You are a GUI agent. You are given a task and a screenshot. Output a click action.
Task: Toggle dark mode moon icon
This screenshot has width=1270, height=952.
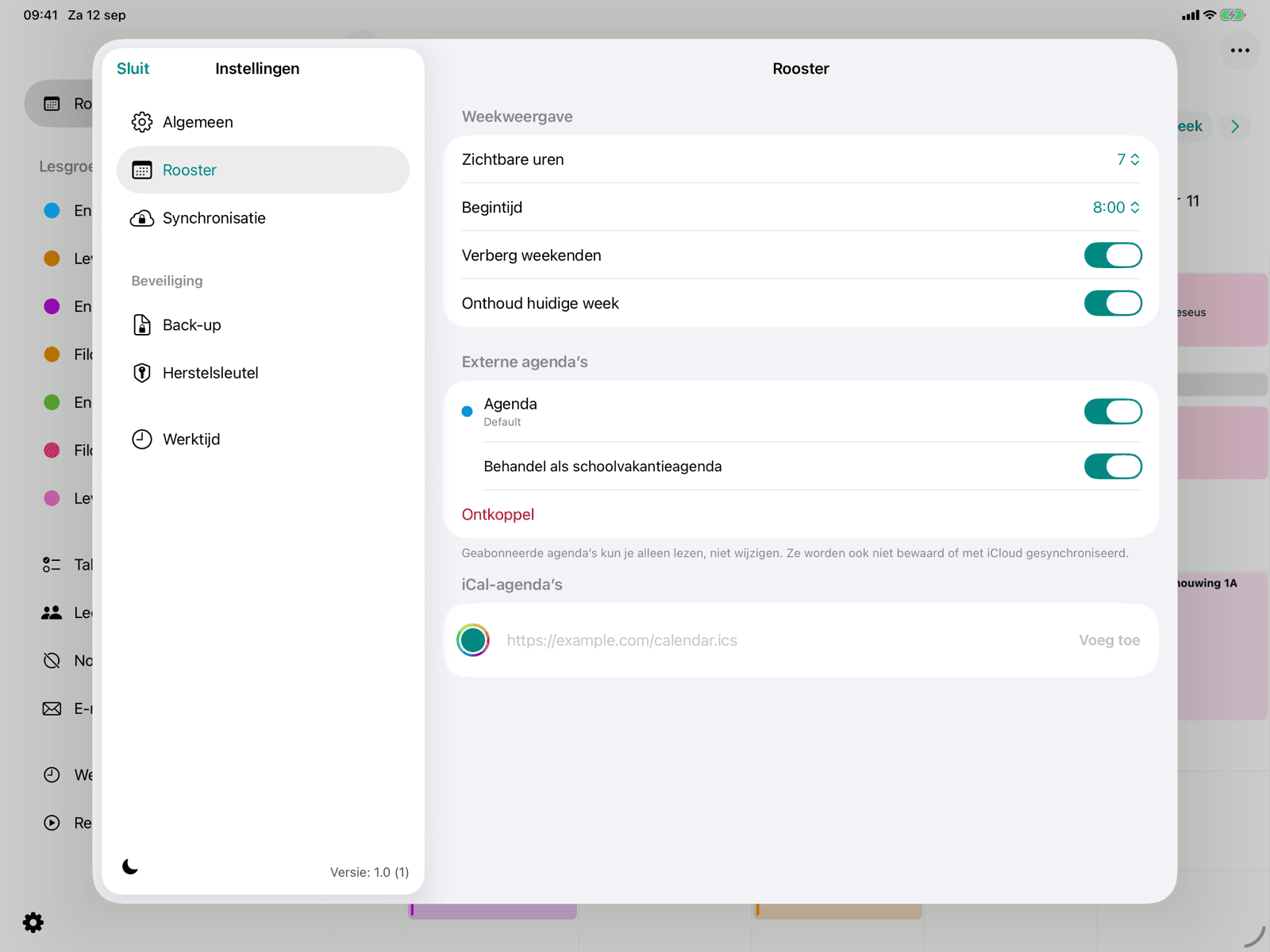point(130,866)
